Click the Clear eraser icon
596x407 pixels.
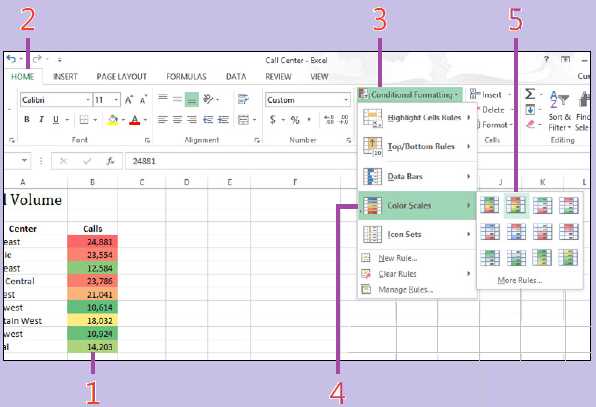click(x=531, y=124)
